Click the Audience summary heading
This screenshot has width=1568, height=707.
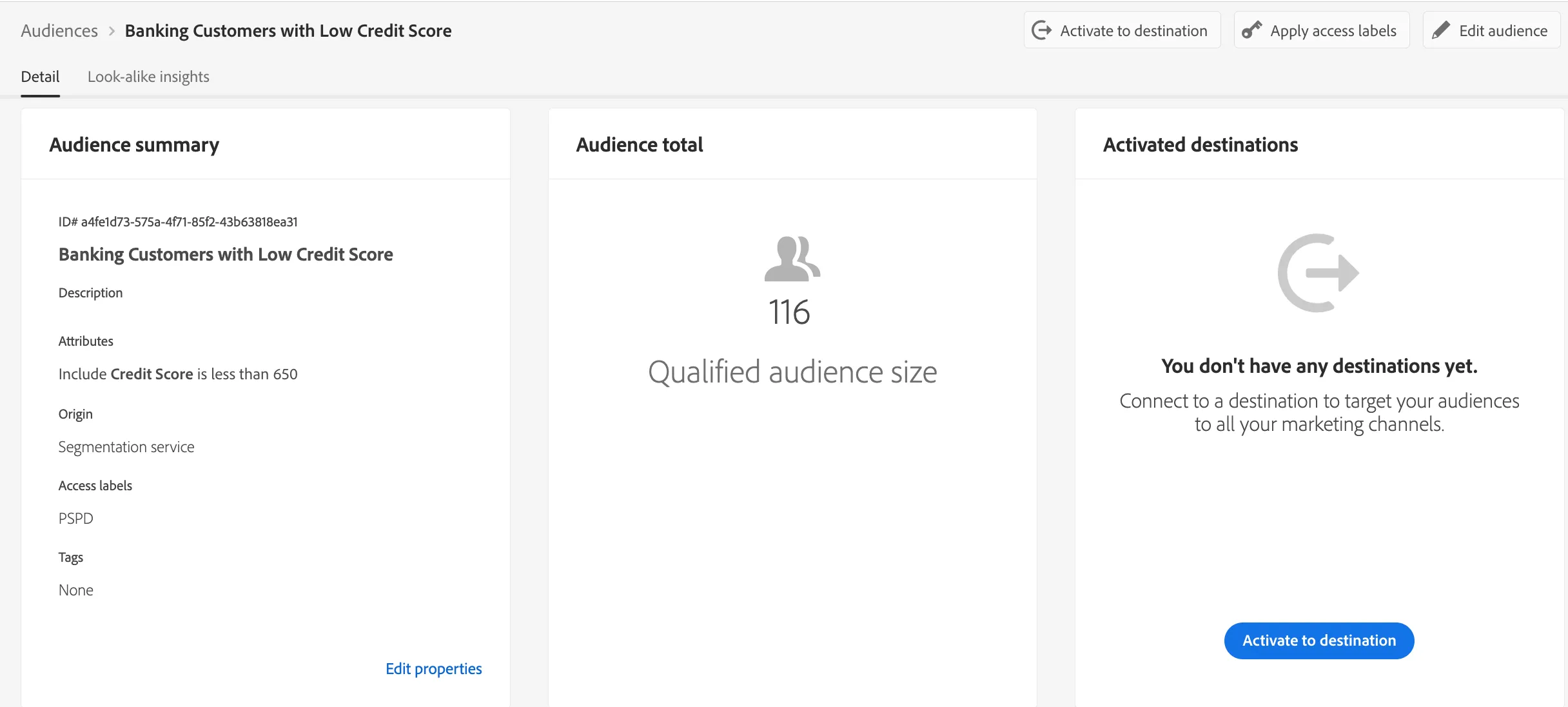tap(134, 145)
